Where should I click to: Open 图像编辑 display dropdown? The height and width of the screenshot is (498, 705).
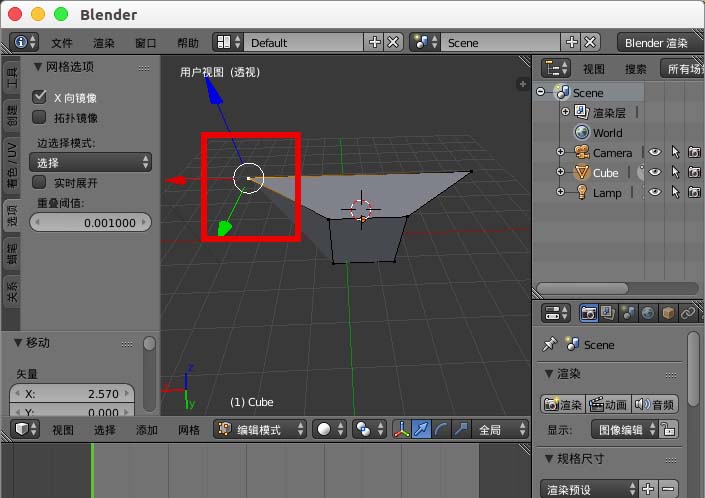pos(625,430)
